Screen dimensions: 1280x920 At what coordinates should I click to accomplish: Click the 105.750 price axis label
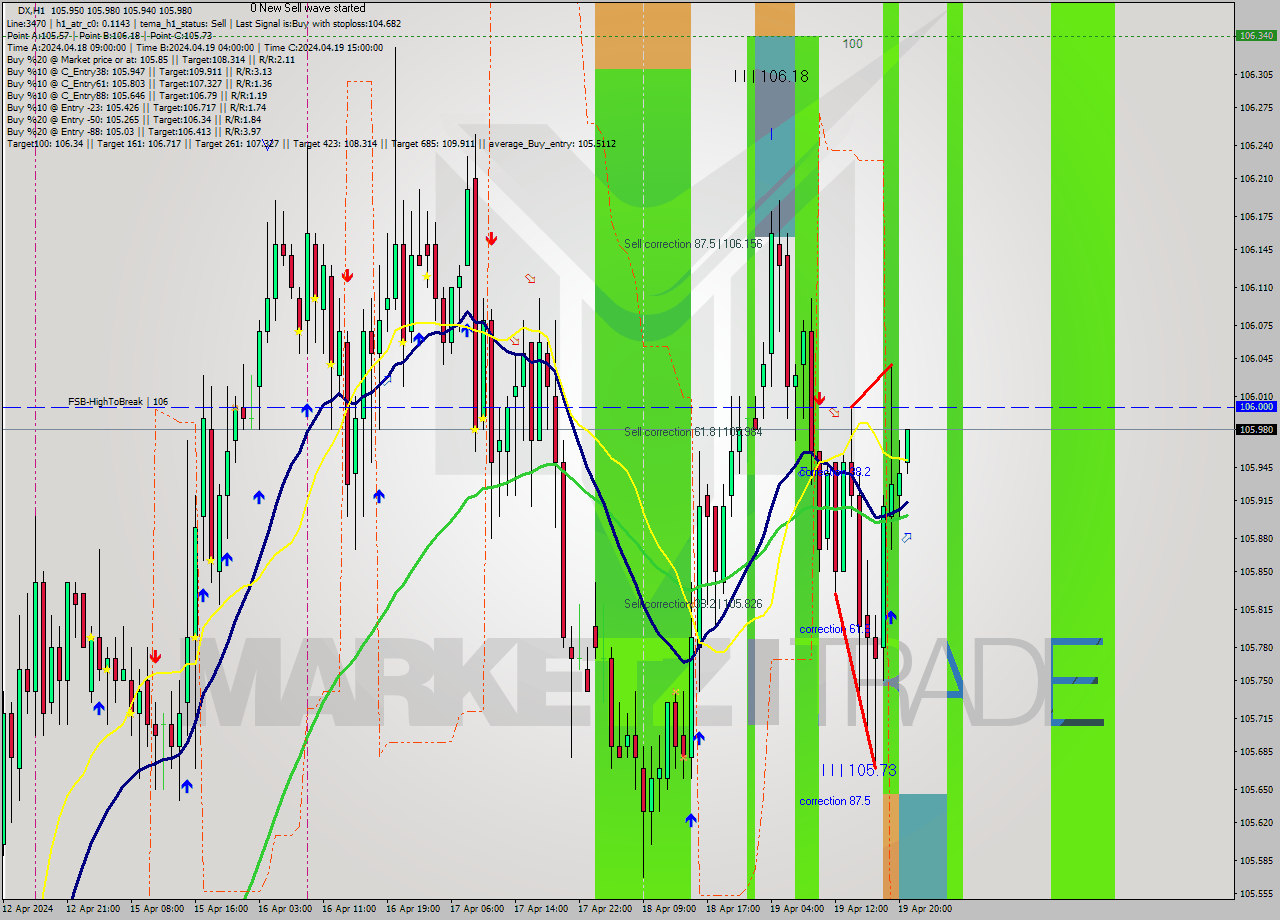1256,680
